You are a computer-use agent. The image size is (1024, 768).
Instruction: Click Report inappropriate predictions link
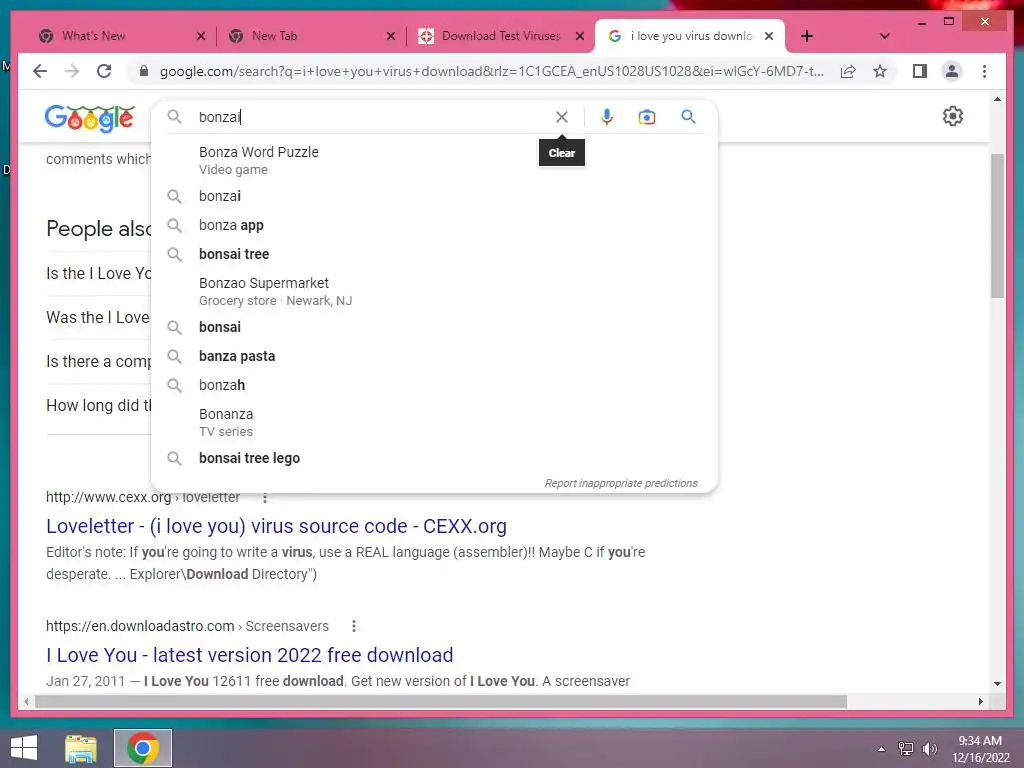621,483
